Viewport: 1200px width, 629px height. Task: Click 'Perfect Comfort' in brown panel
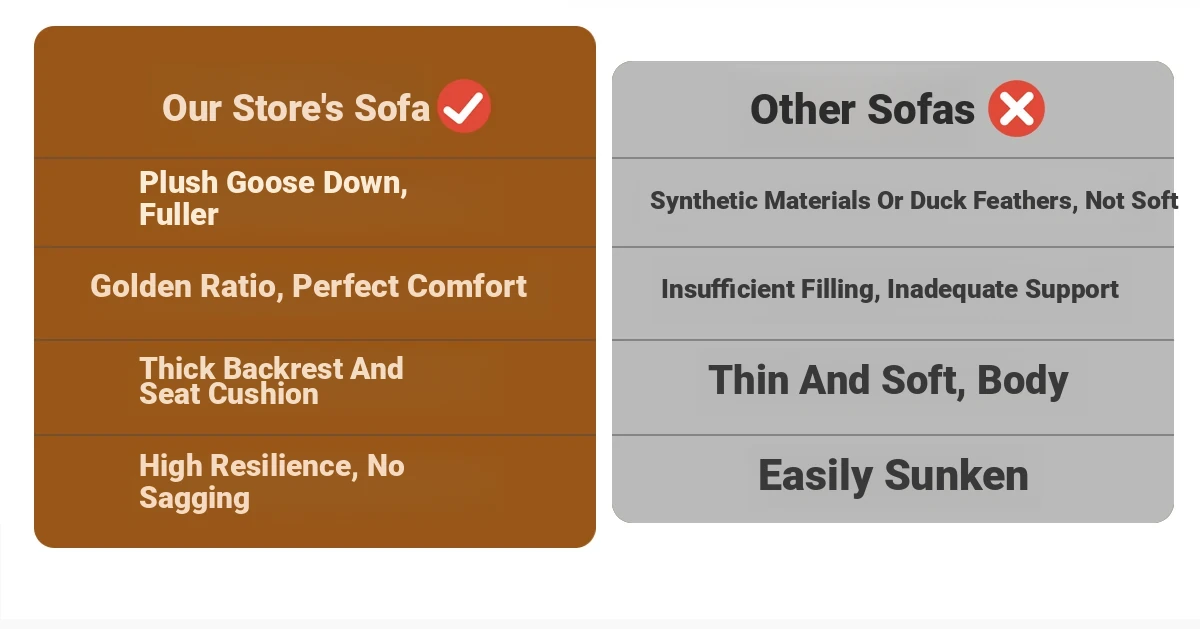409,286
